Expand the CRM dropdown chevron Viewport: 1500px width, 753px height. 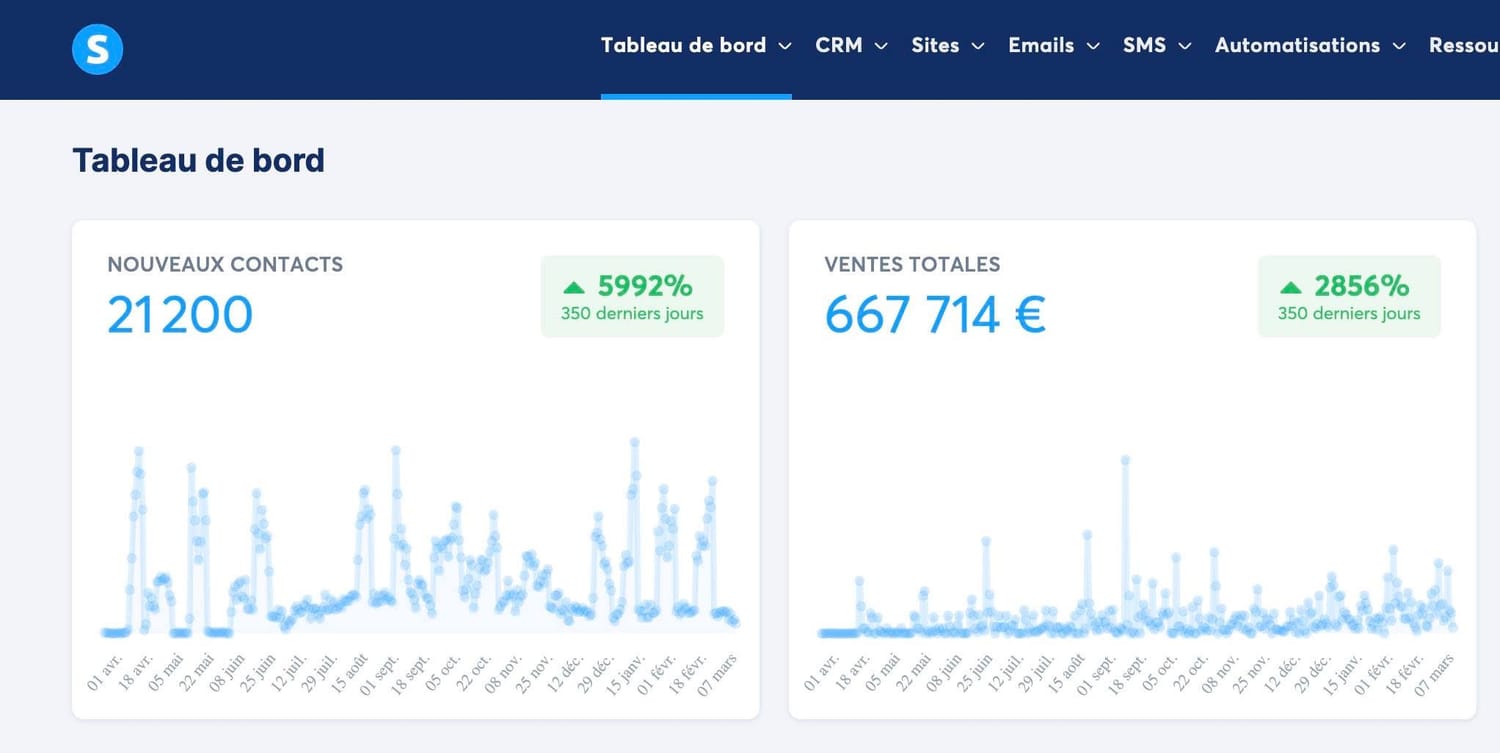click(881, 46)
